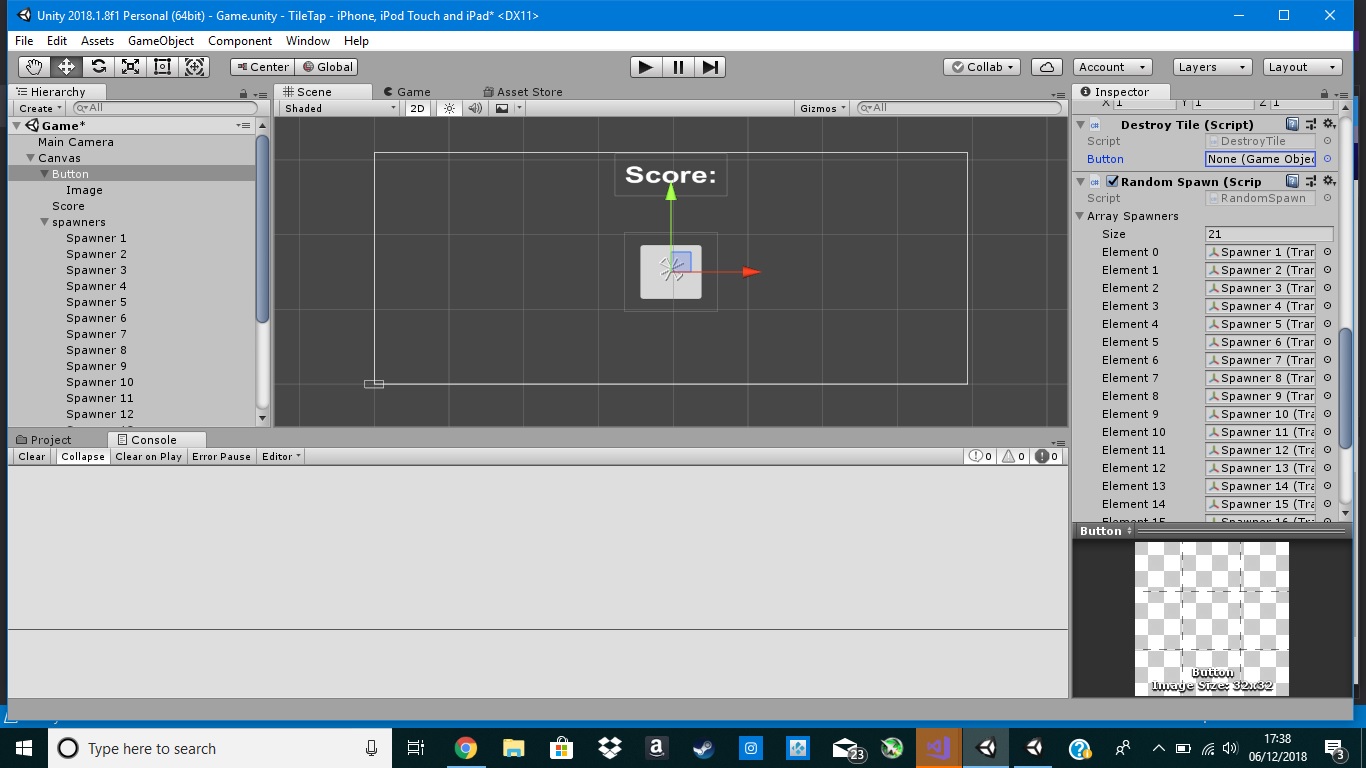Open the Cloud services icon
1366x768 pixels.
[1046, 67]
